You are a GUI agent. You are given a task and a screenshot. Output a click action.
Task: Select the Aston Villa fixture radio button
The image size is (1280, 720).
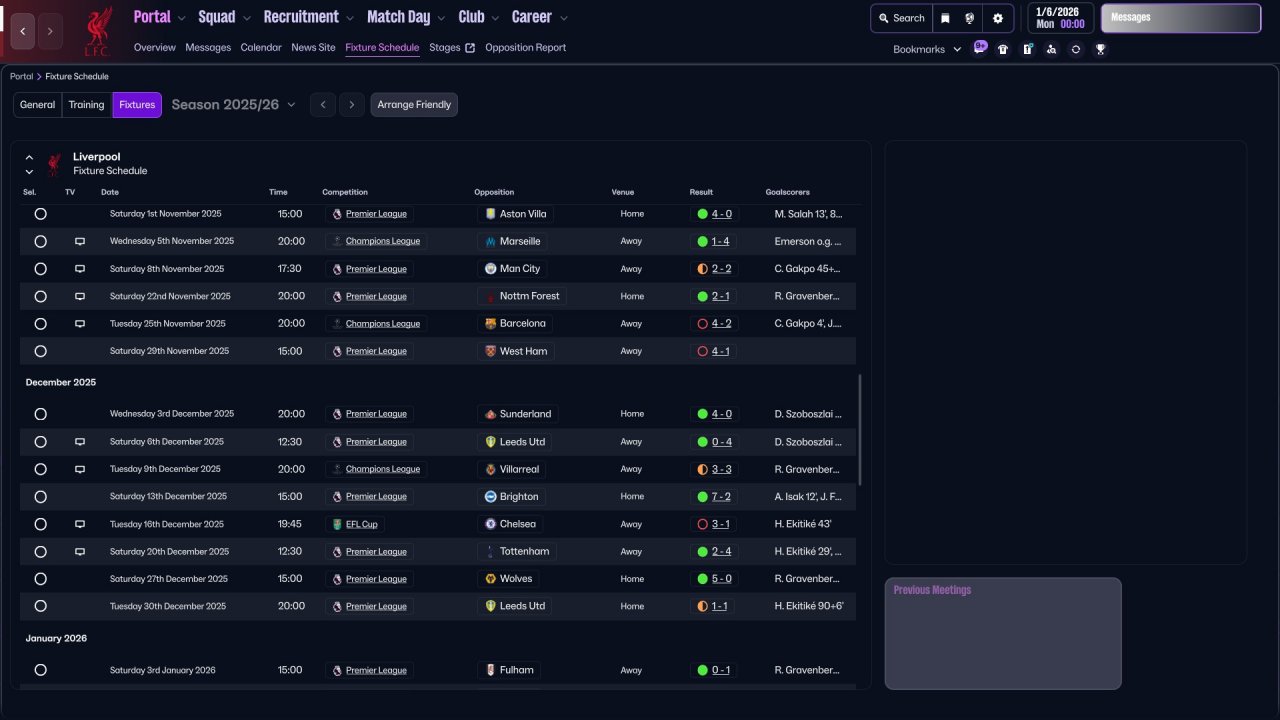pos(40,214)
